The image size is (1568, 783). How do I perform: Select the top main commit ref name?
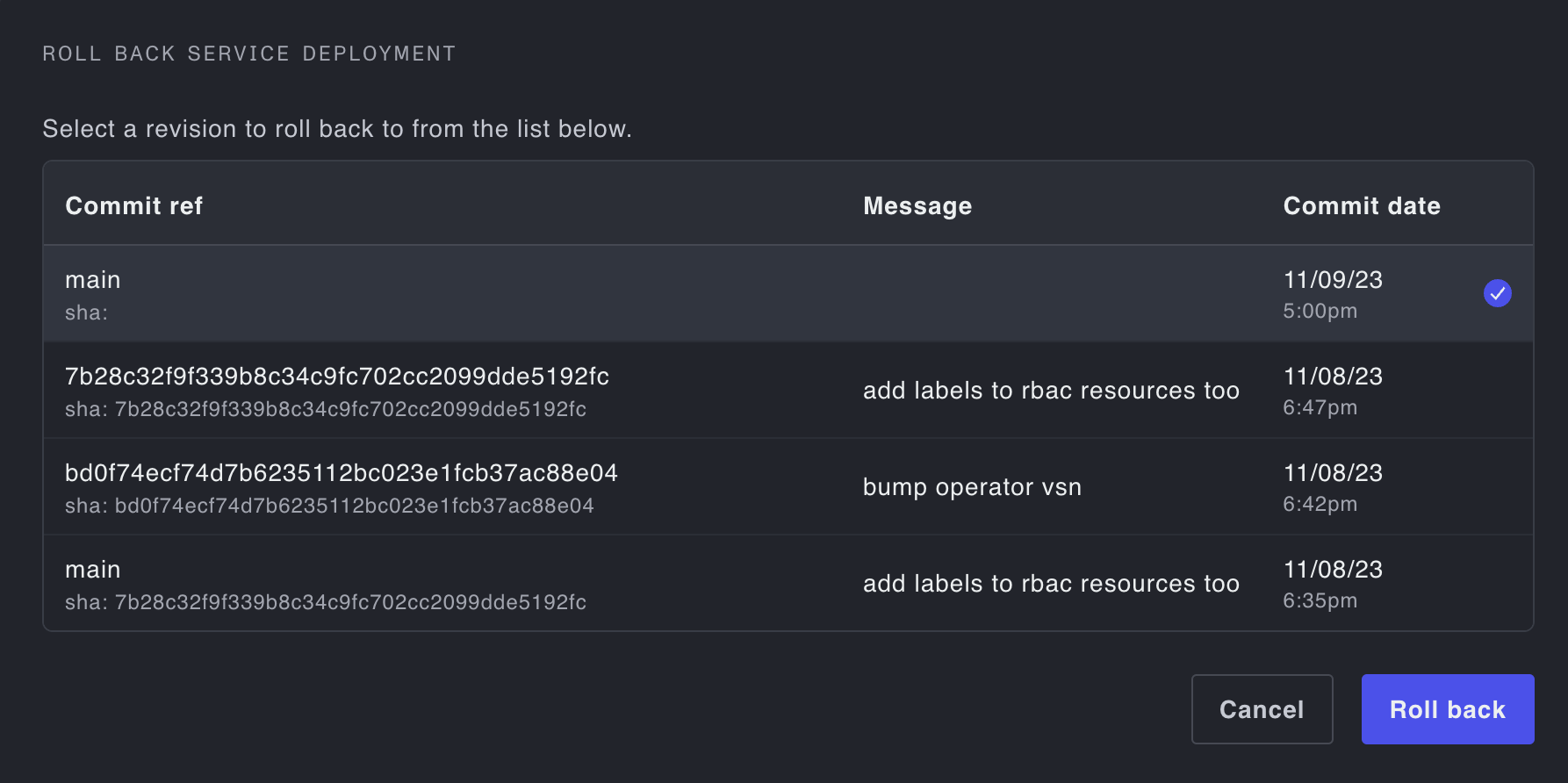click(x=93, y=280)
